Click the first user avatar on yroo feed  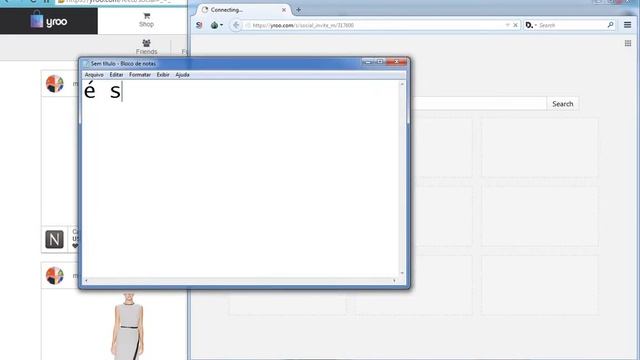pyautogui.click(x=55, y=84)
